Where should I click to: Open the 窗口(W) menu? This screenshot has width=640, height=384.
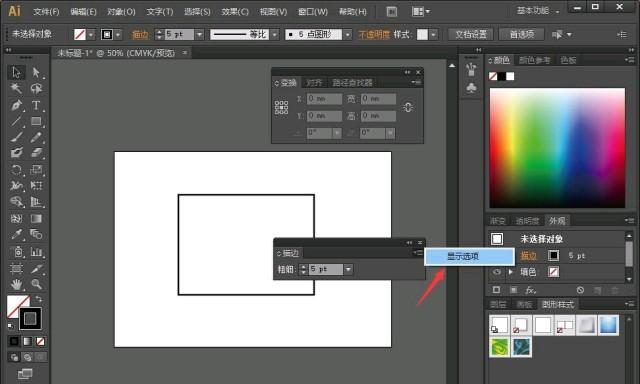pyautogui.click(x=313, y=12)
